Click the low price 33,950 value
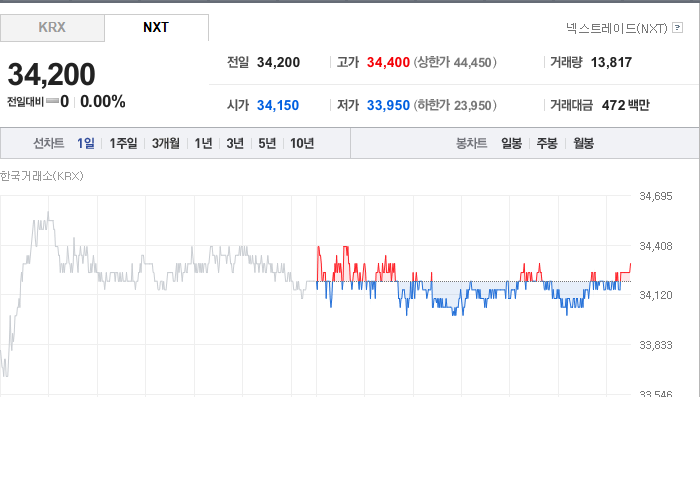 pyautogui.click(x=388, y=105)
